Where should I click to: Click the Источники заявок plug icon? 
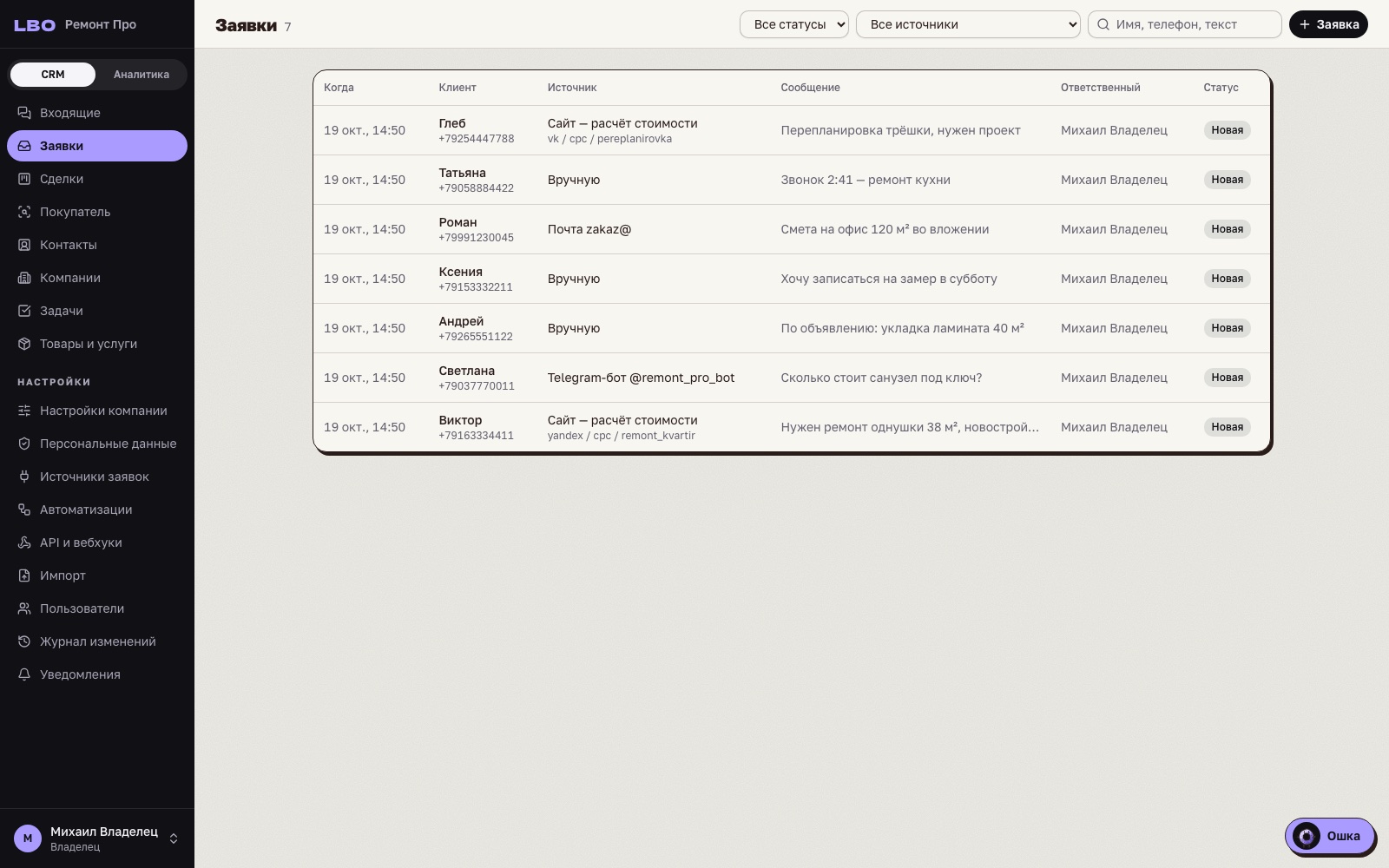point(24,477)
